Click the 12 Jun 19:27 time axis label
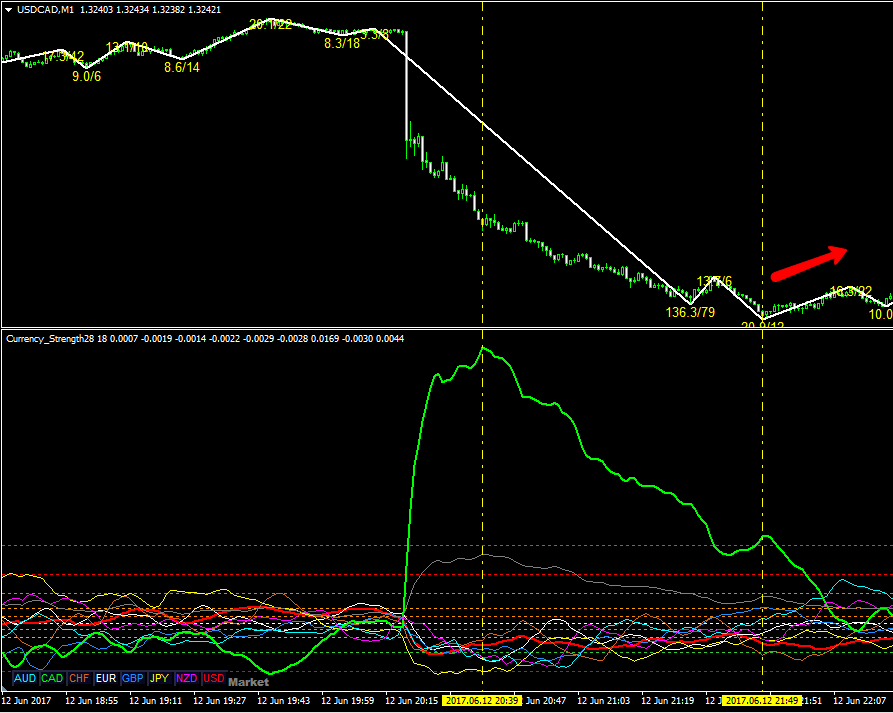This screenshot has width=893, height=713. coord(219,700)
